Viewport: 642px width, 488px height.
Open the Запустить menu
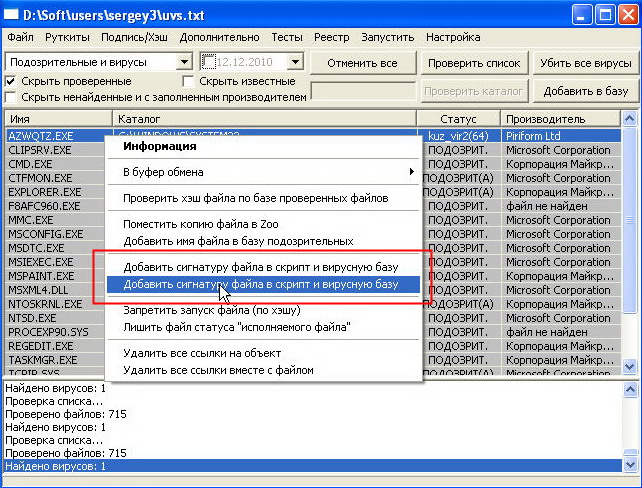coord(387,37)
